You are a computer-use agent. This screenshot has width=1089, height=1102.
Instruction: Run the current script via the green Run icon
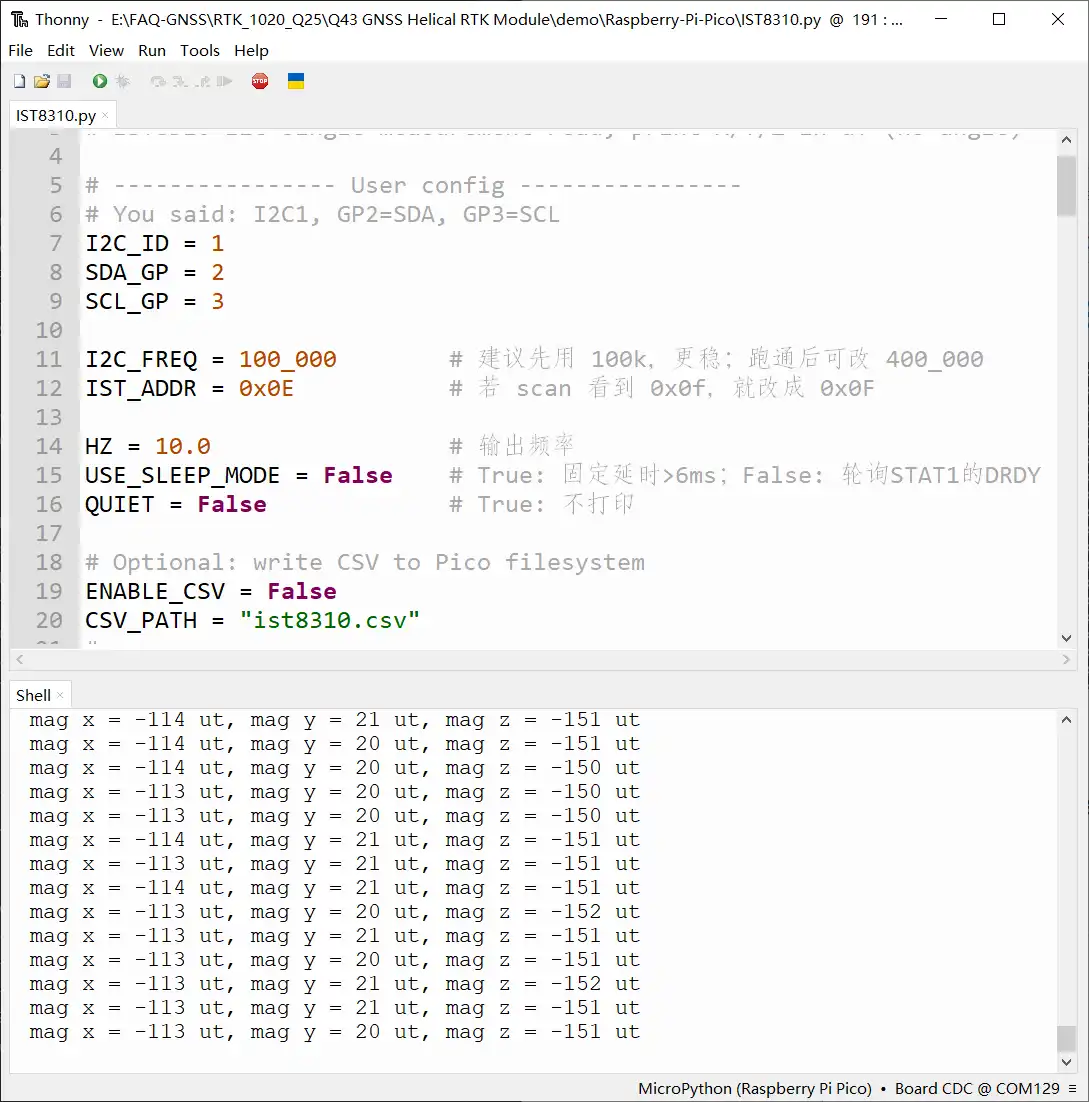99,81
